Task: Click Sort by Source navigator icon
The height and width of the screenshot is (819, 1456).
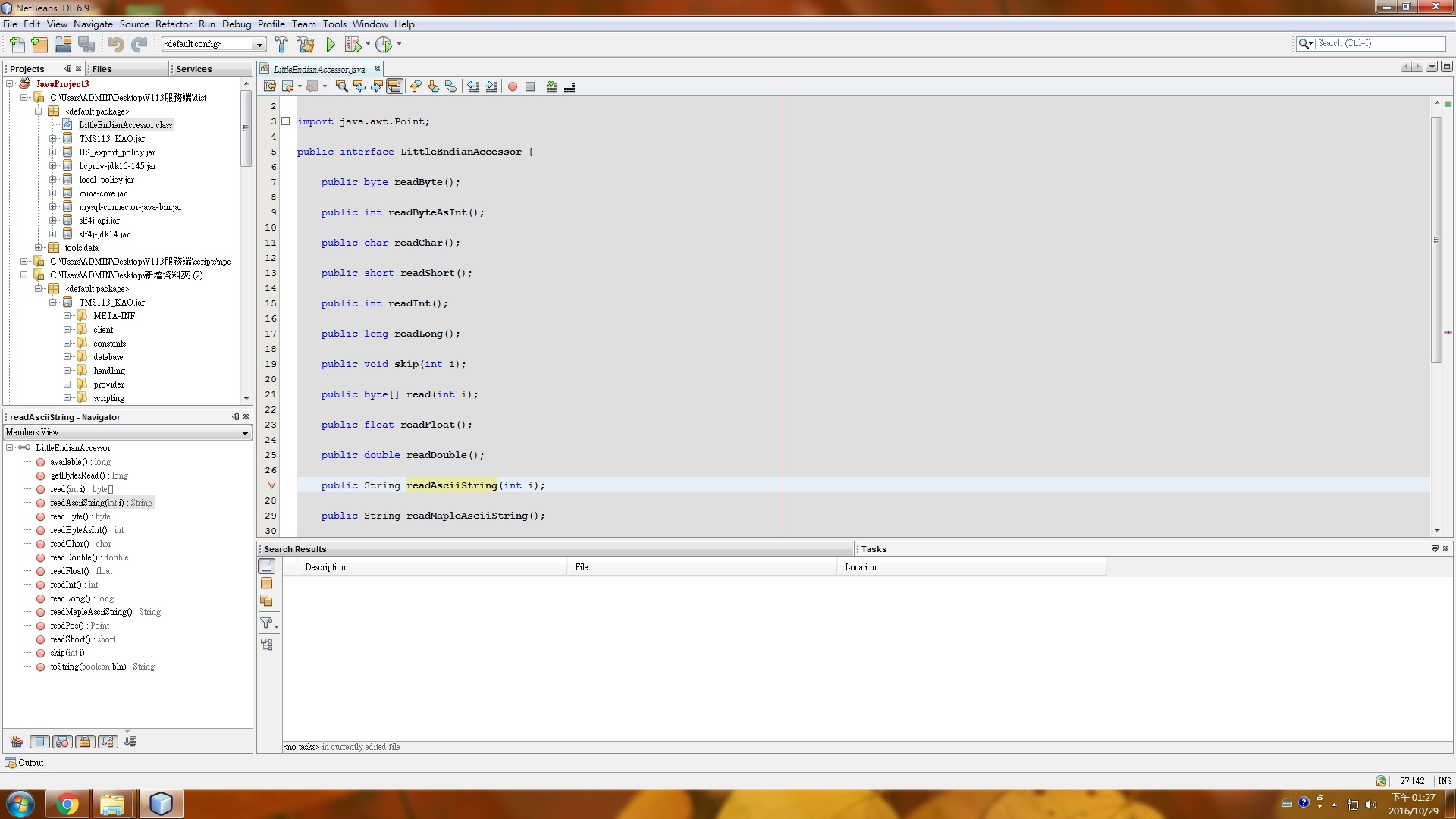Action: point(130,742)
